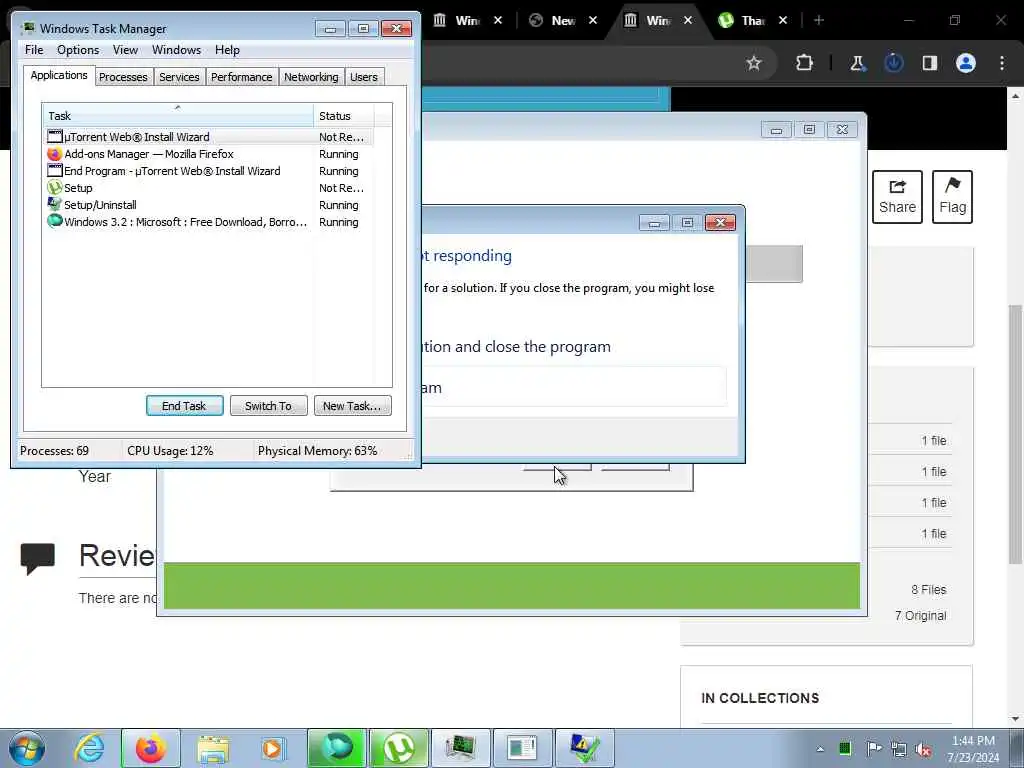Close the 'Tha' µTorrent Chrome tab

[782, 20]
